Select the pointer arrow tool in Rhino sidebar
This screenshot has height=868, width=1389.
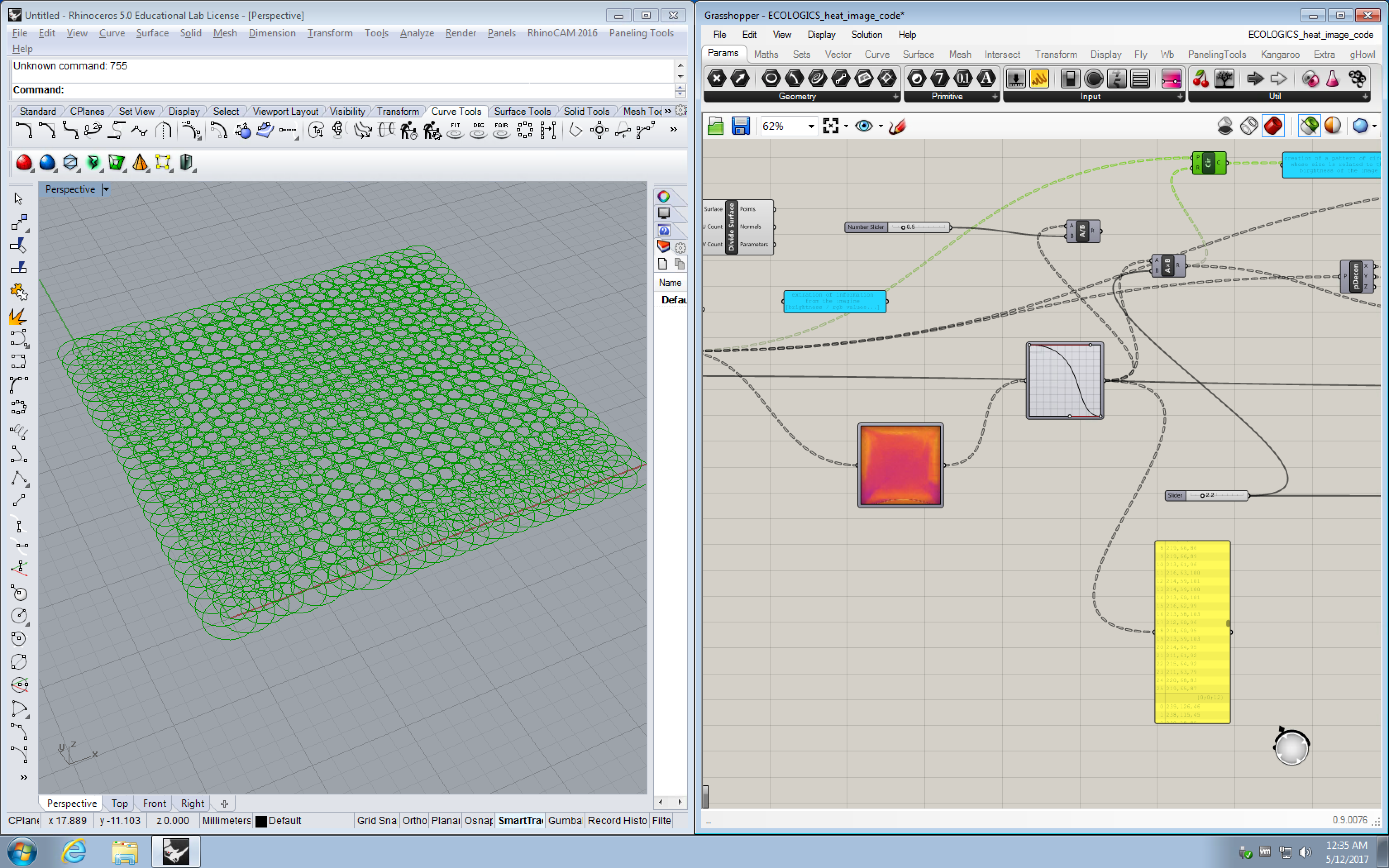coord(18,199)
